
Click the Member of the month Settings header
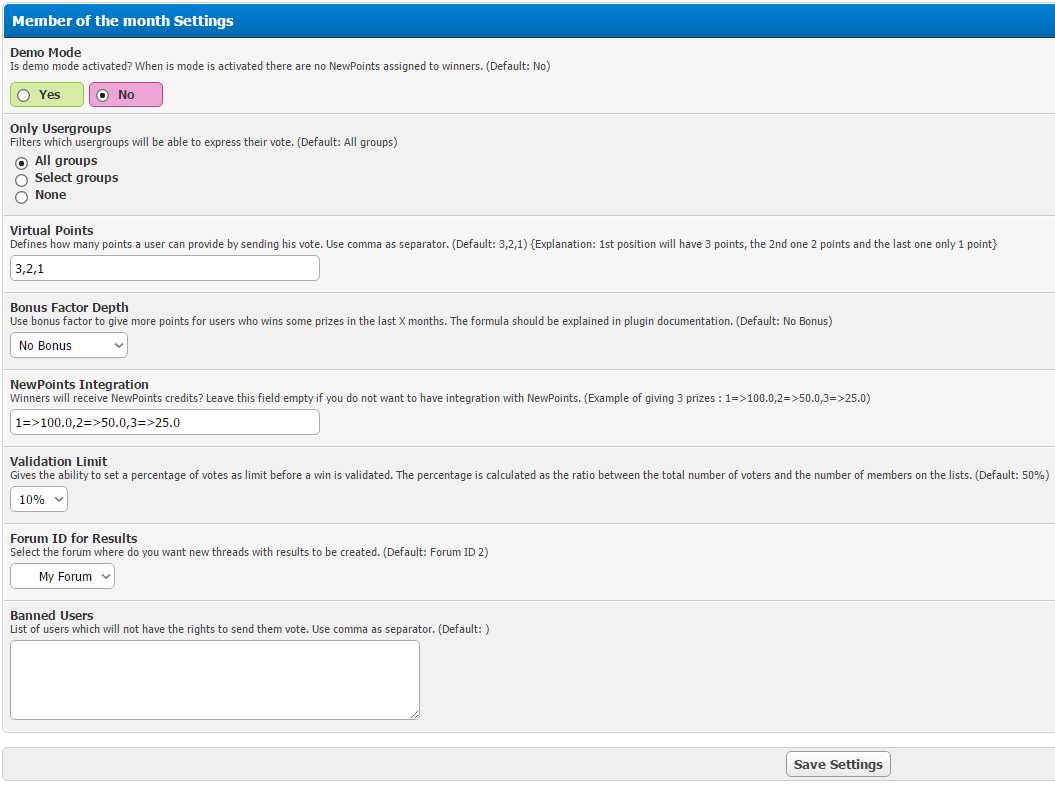pyautogui.click(x=123, y=20)
